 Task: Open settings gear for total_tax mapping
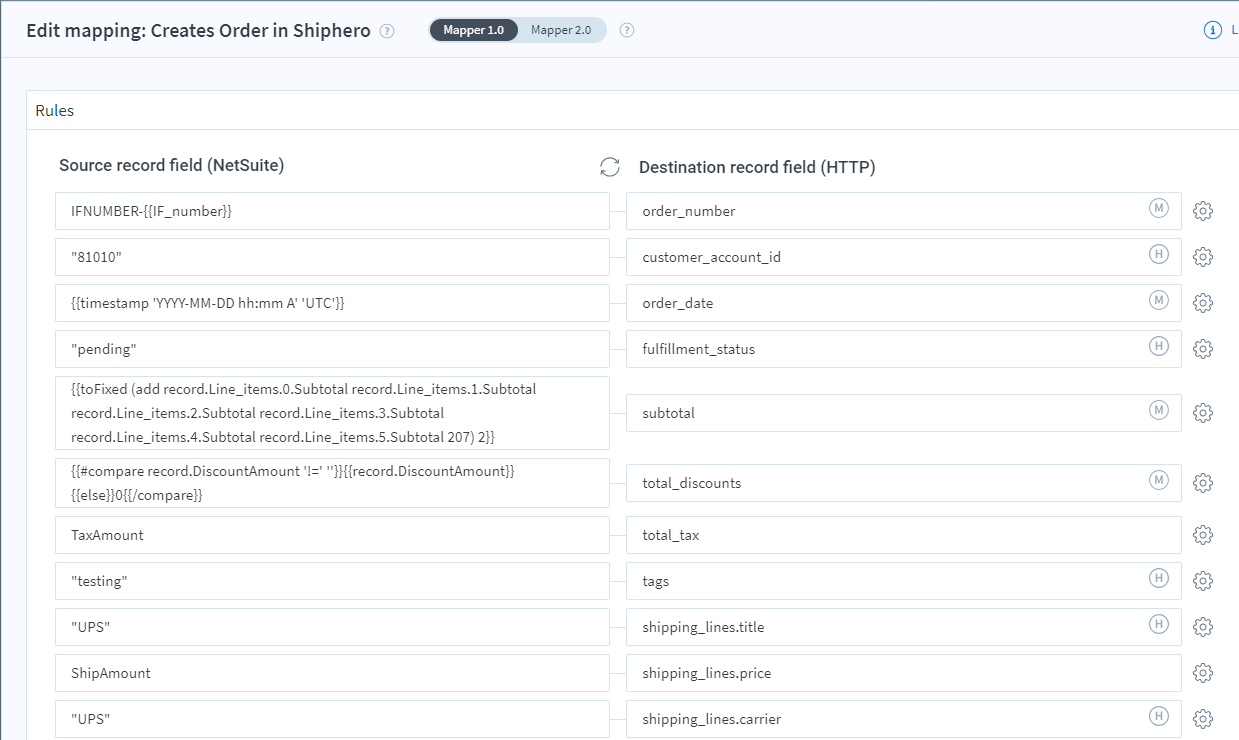click(x=1202, y=535)
